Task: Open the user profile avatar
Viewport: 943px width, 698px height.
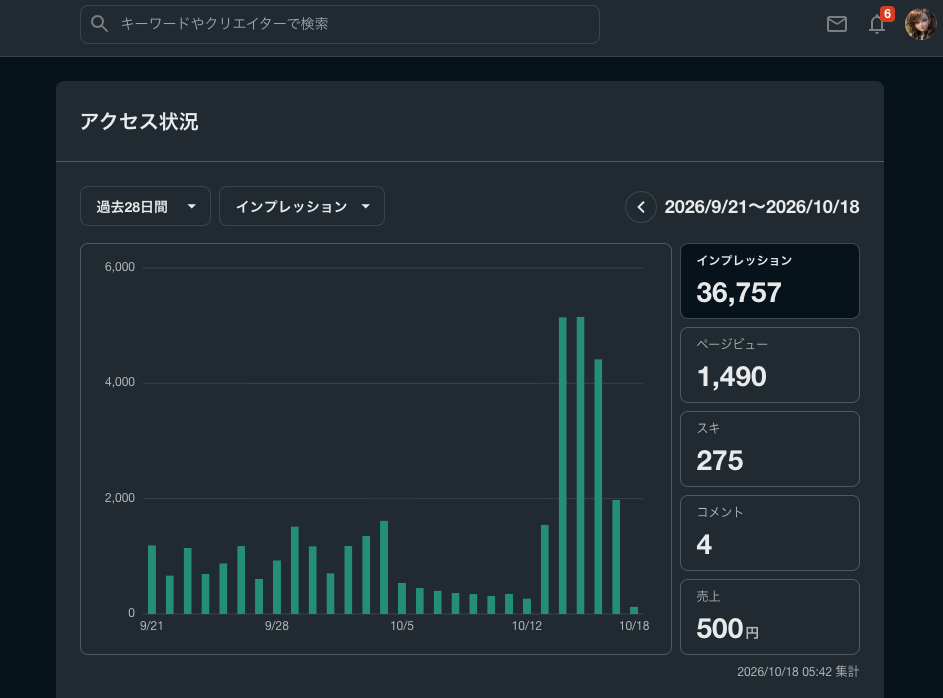Action: pos(920,24)
